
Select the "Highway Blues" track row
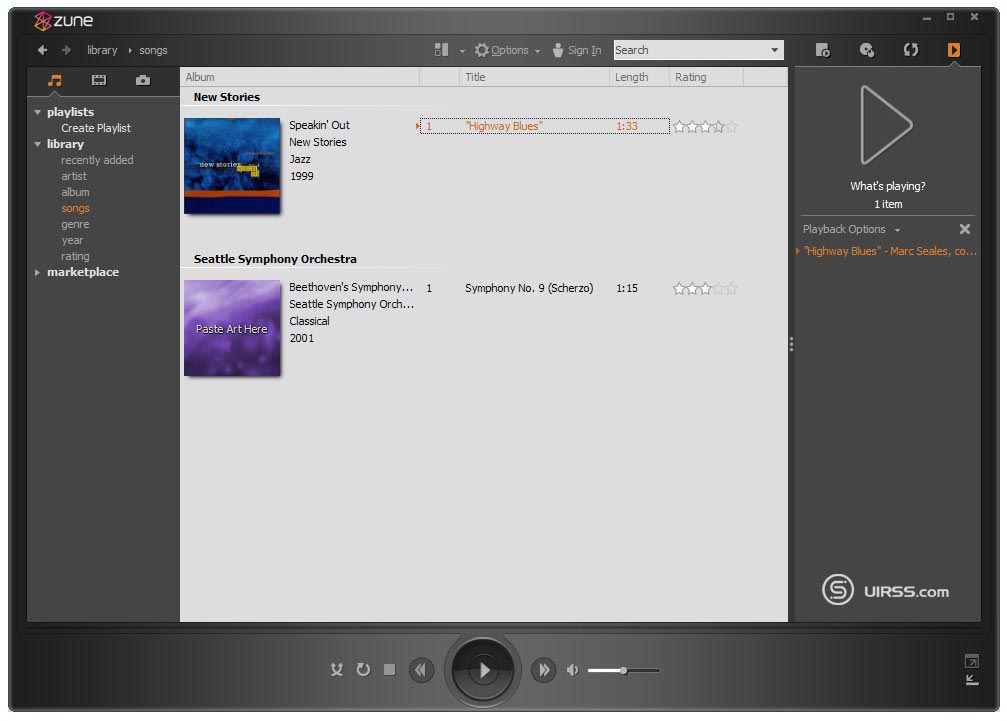[544, 126]
